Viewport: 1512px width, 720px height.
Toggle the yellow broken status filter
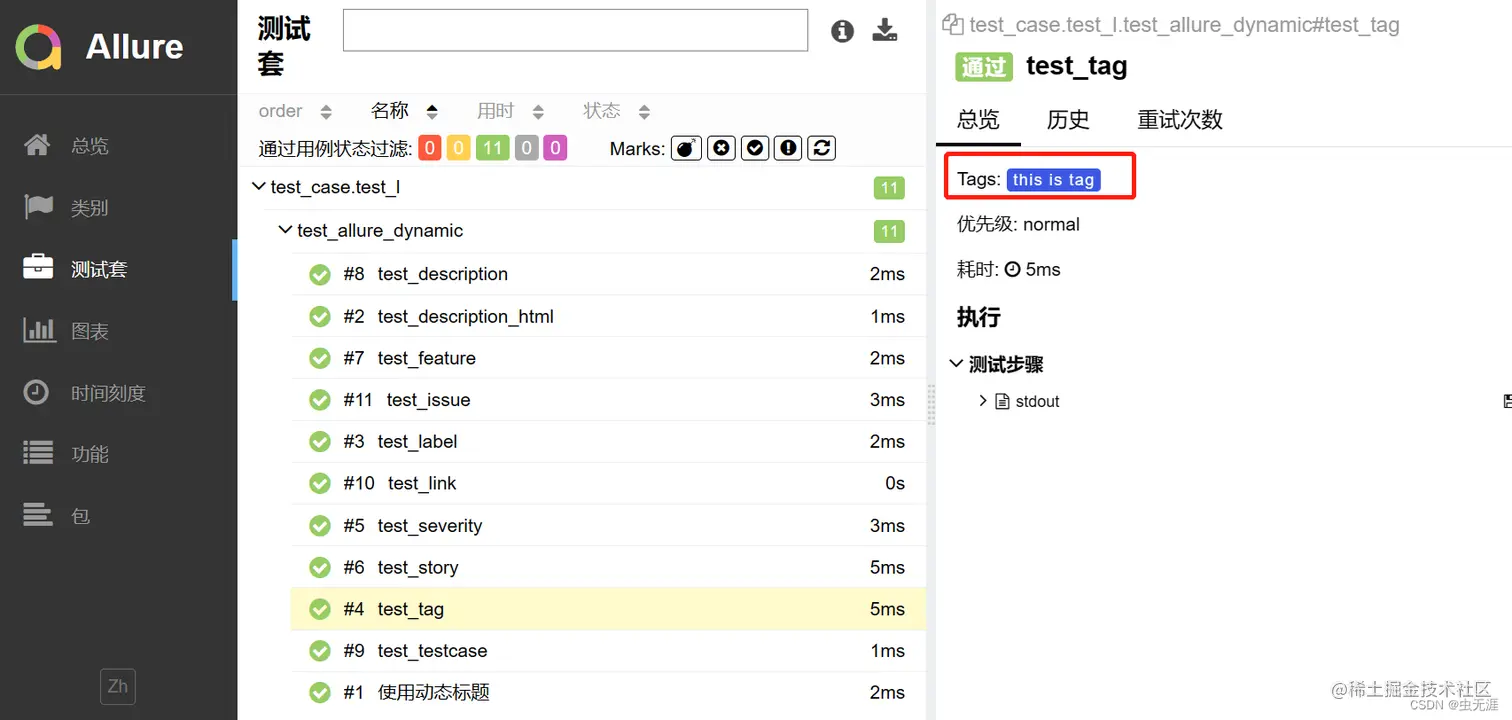tap(459, 148)
